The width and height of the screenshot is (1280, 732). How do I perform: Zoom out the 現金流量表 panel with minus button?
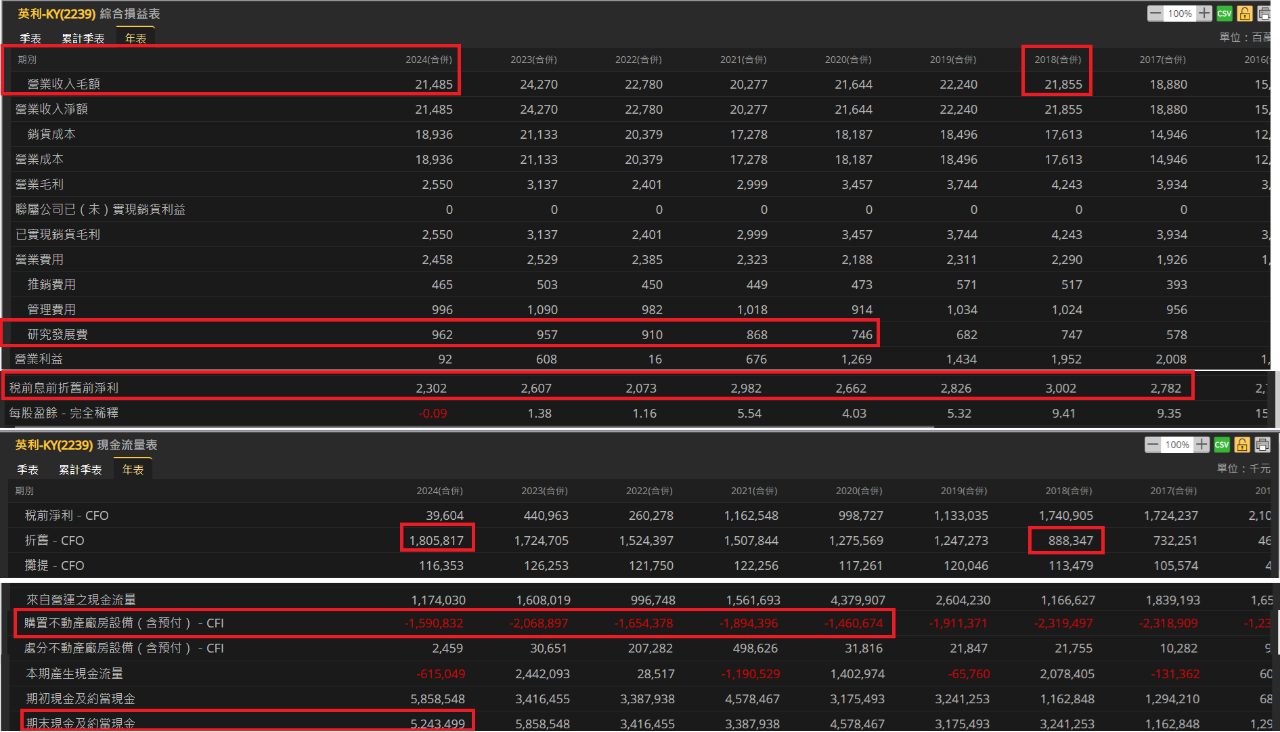[x=1155, y=445]
